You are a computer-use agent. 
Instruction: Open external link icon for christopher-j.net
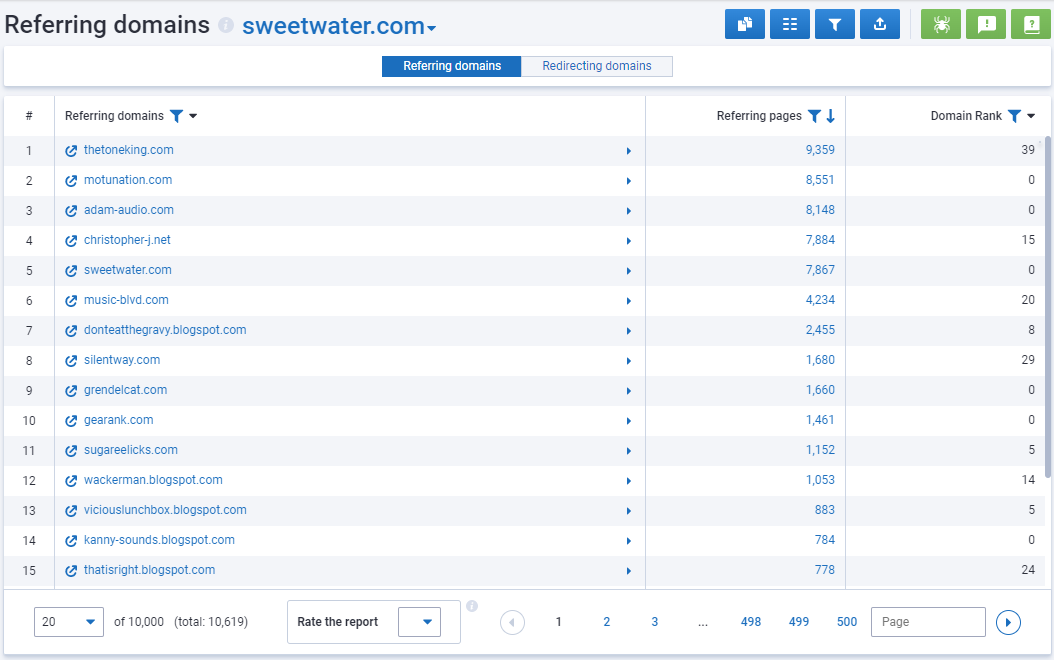click(x=71, y=241)
